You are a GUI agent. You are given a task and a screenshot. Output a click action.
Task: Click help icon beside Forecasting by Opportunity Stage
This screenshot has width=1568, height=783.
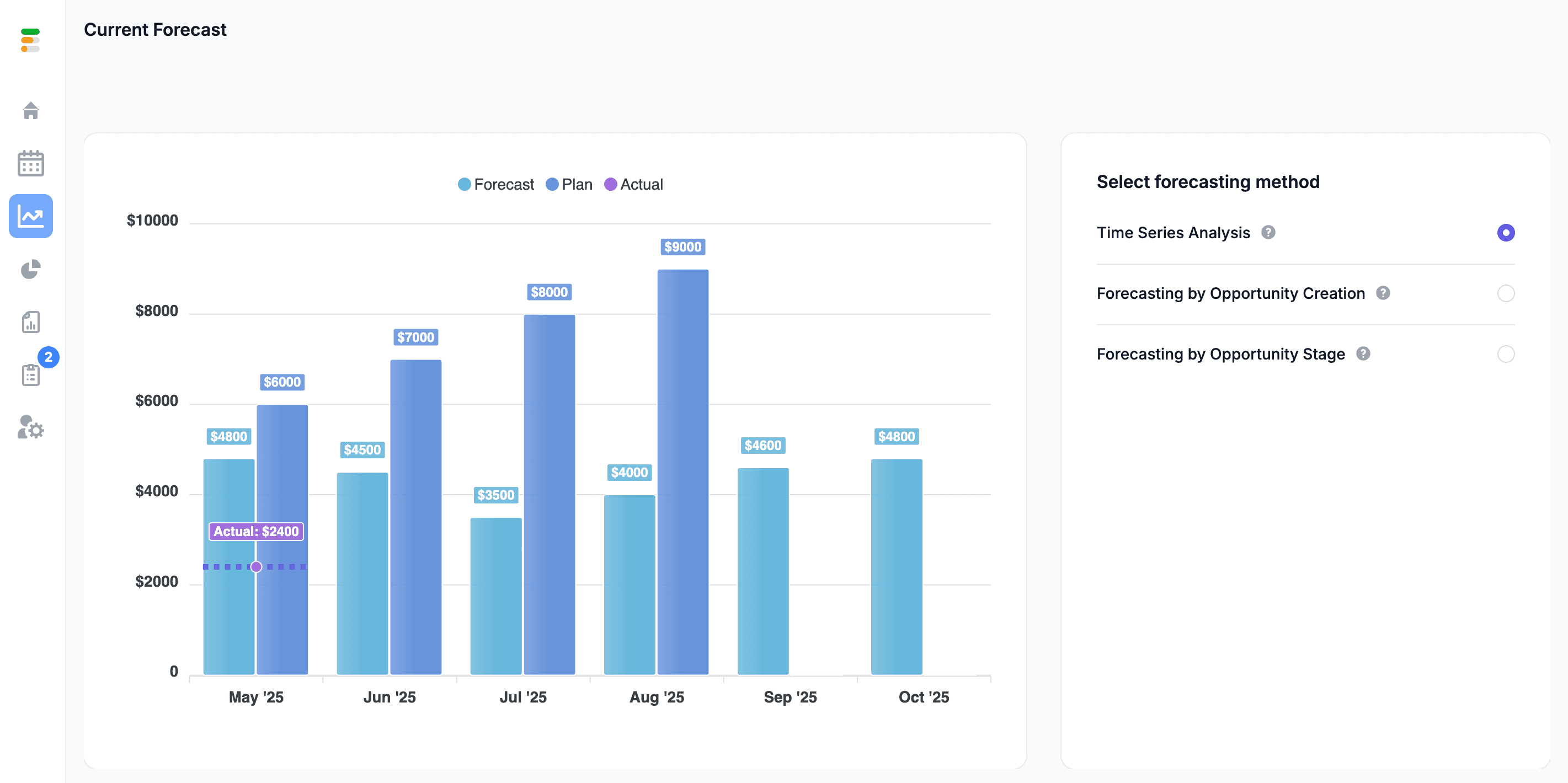tap(1363, 353)
